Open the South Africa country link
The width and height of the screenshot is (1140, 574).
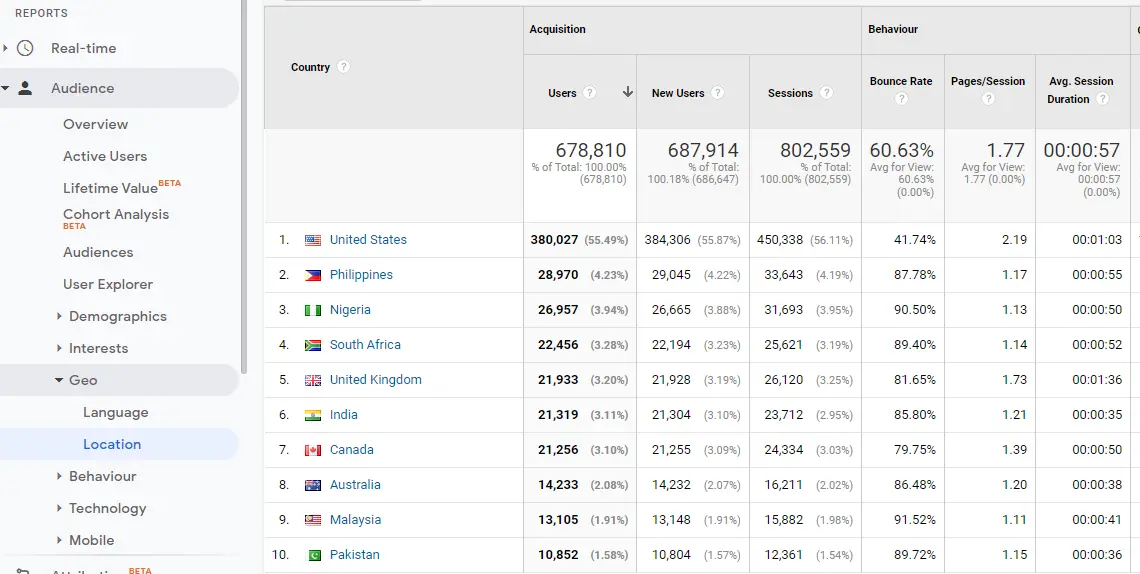[365, 345]
